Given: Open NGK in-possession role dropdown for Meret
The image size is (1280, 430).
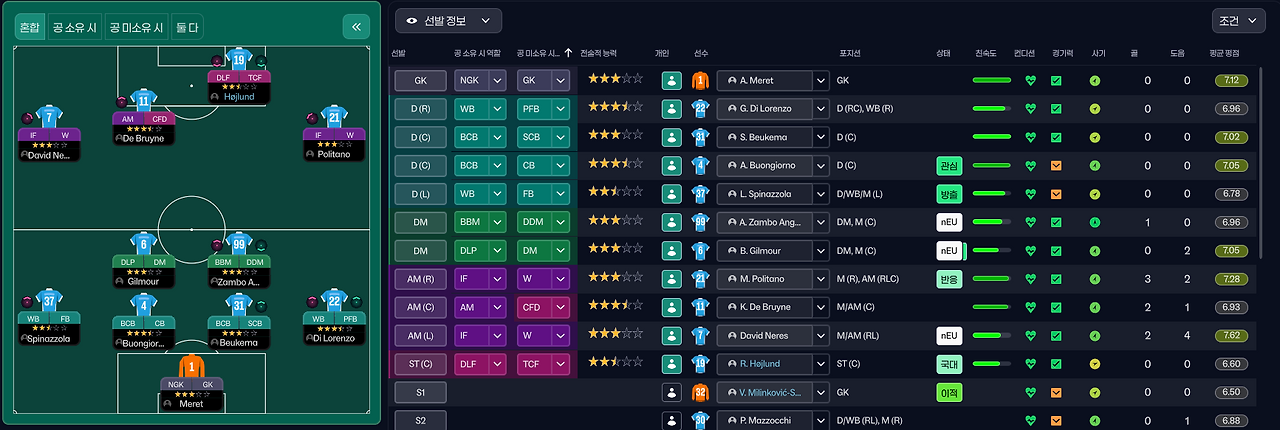Looking at the screenshot, I should click(479, 81).
